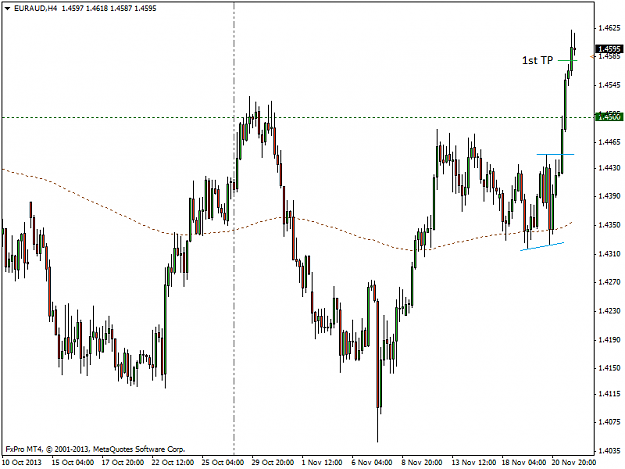Click the 15 Oct 04:00 time label
625x469 pixels.
click(x=73, y=462)
